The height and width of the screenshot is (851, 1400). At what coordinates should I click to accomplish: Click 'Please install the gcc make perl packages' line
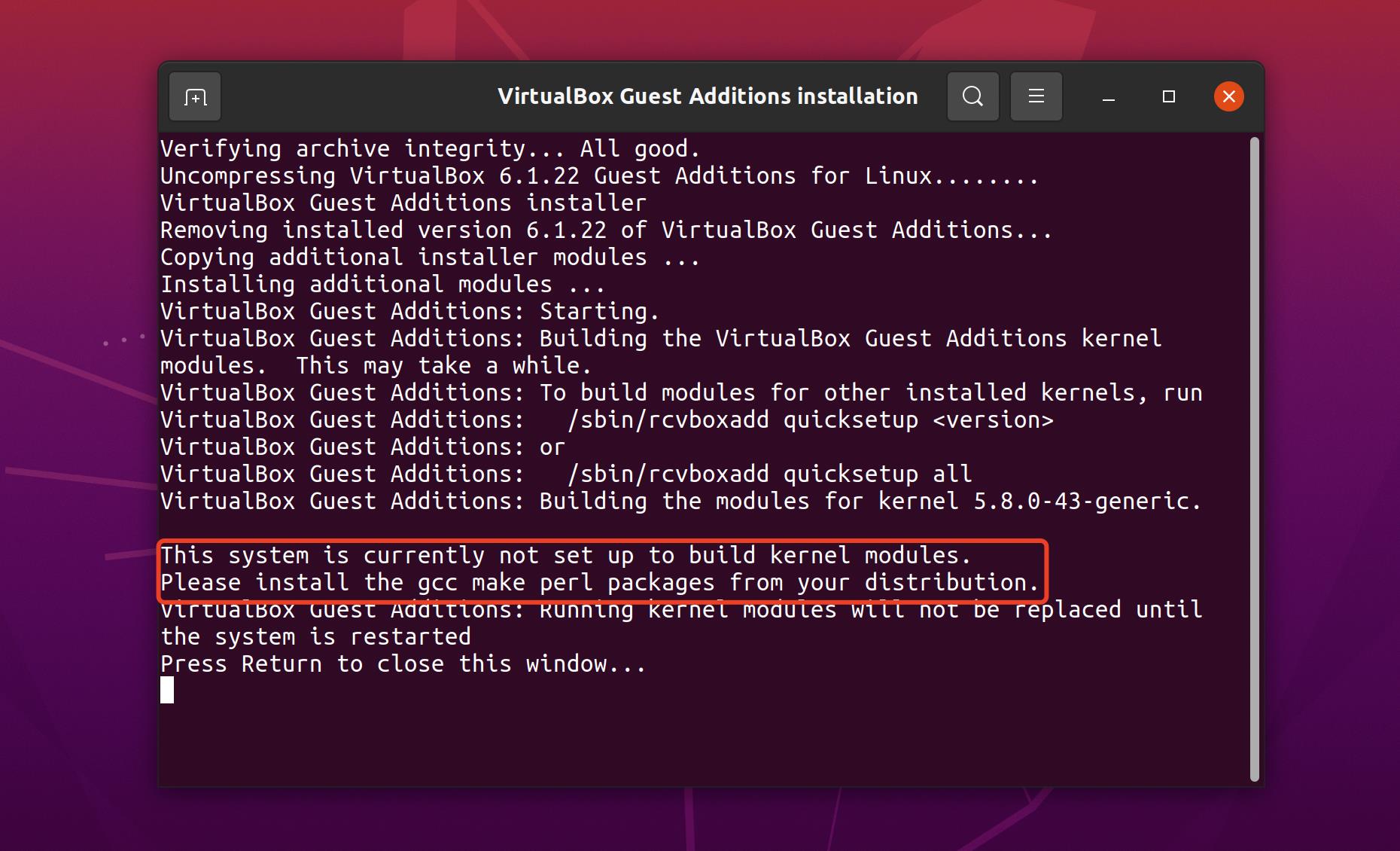click(x=599, y=583)
